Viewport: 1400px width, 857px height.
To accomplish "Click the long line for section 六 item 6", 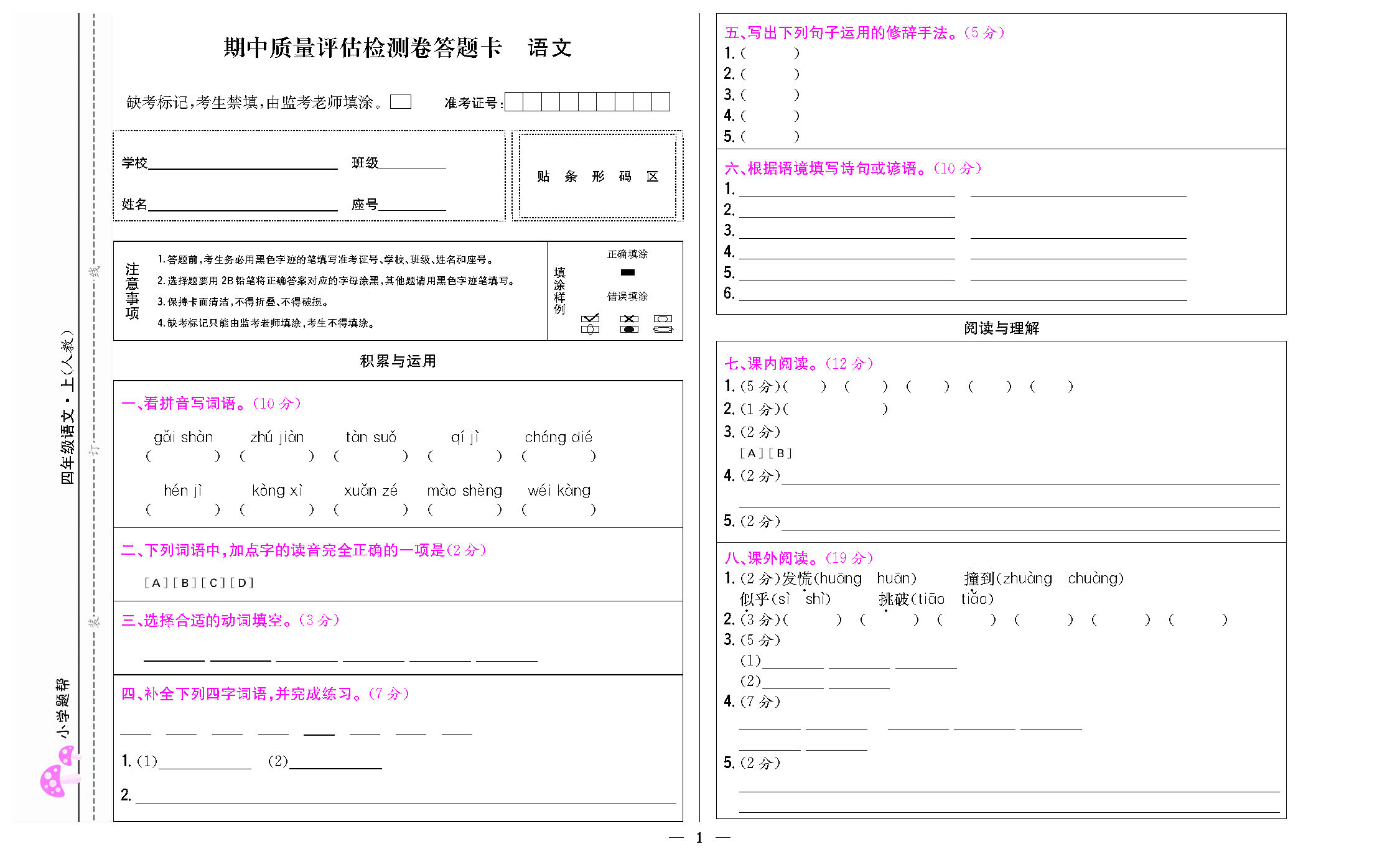I will tap(963, 294).
